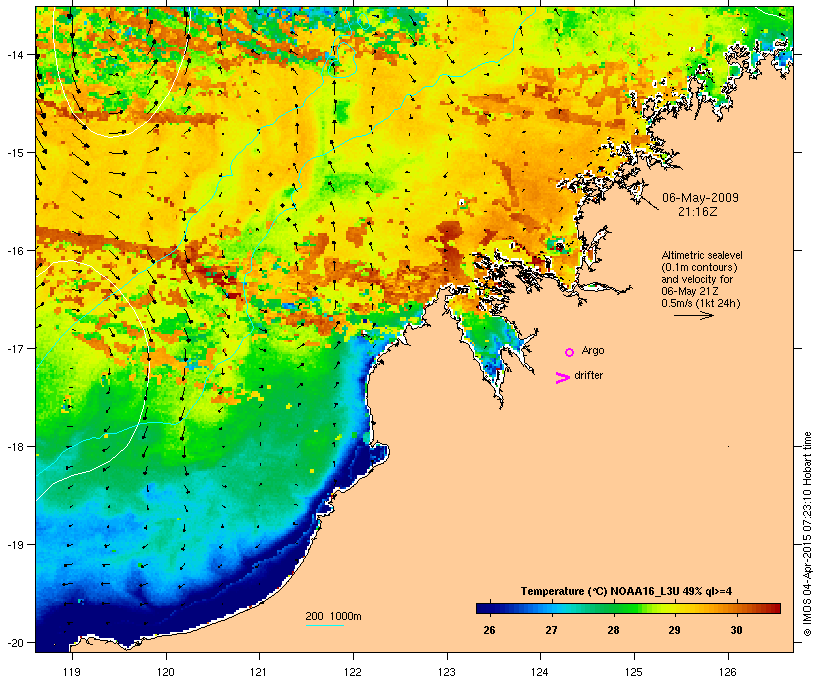The height and width of the screenshot is (680, 820).
Task: Click the 122 longitude axis label
Action: [x=353, y=672]
